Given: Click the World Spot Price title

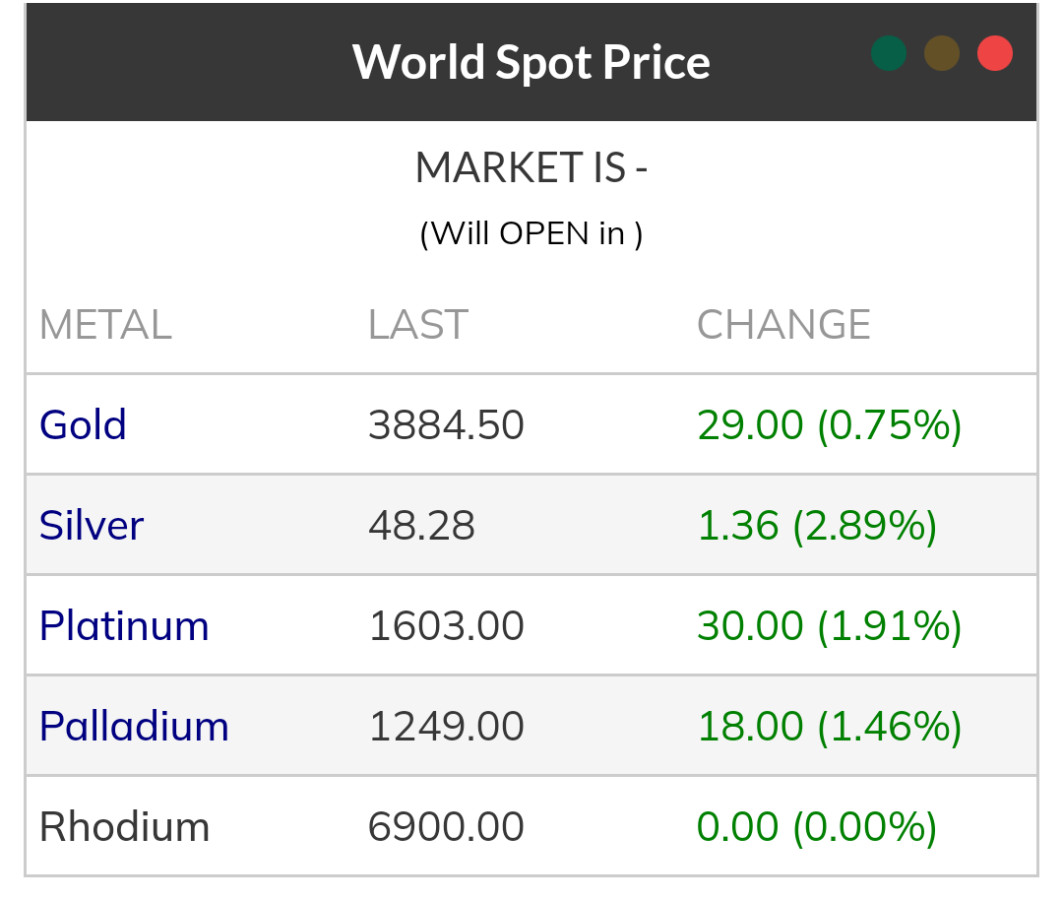Looking at the screenshot, I should click(x=531, y=62).
